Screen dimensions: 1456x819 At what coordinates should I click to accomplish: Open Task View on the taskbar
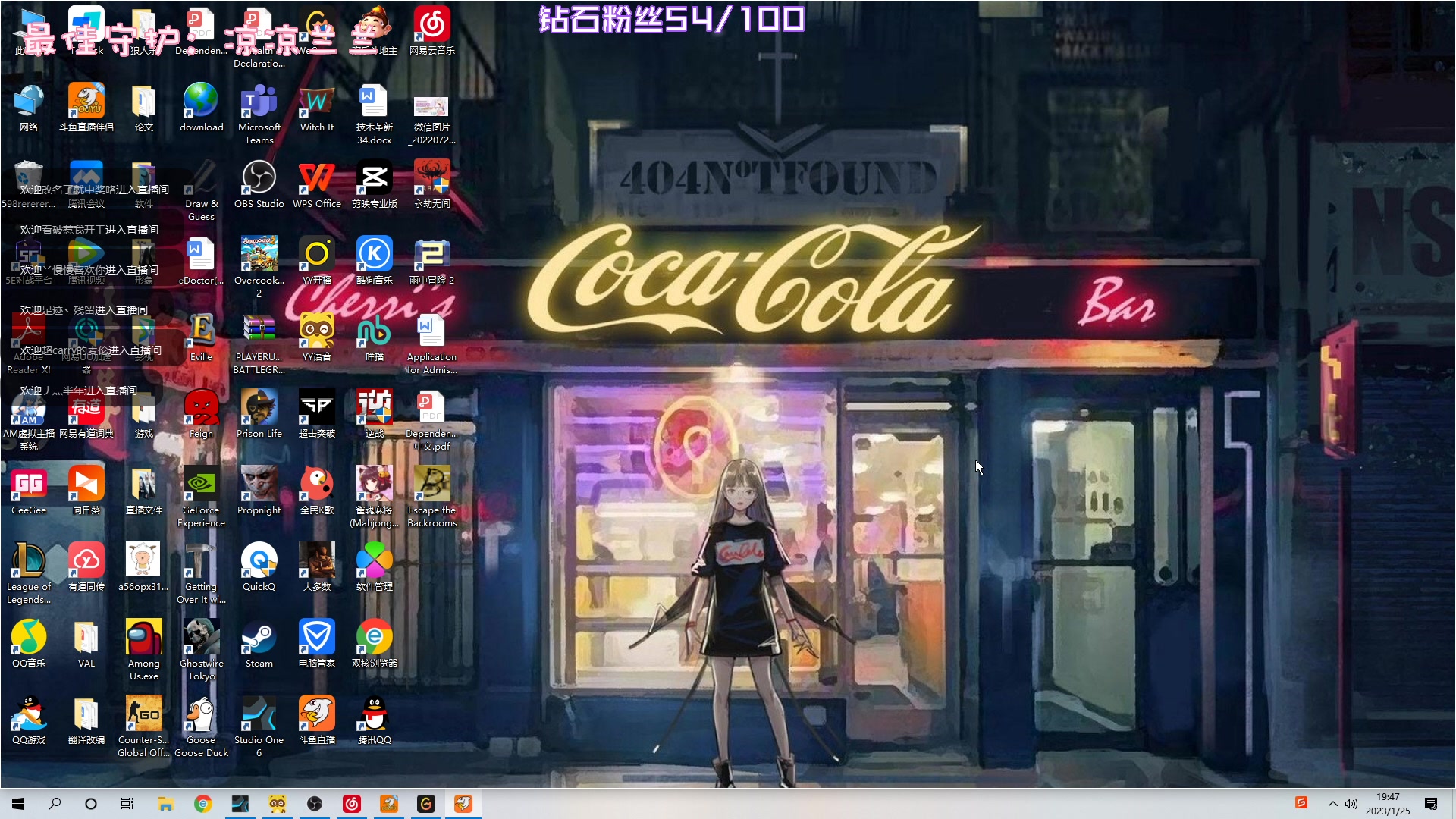coord(127,804)
